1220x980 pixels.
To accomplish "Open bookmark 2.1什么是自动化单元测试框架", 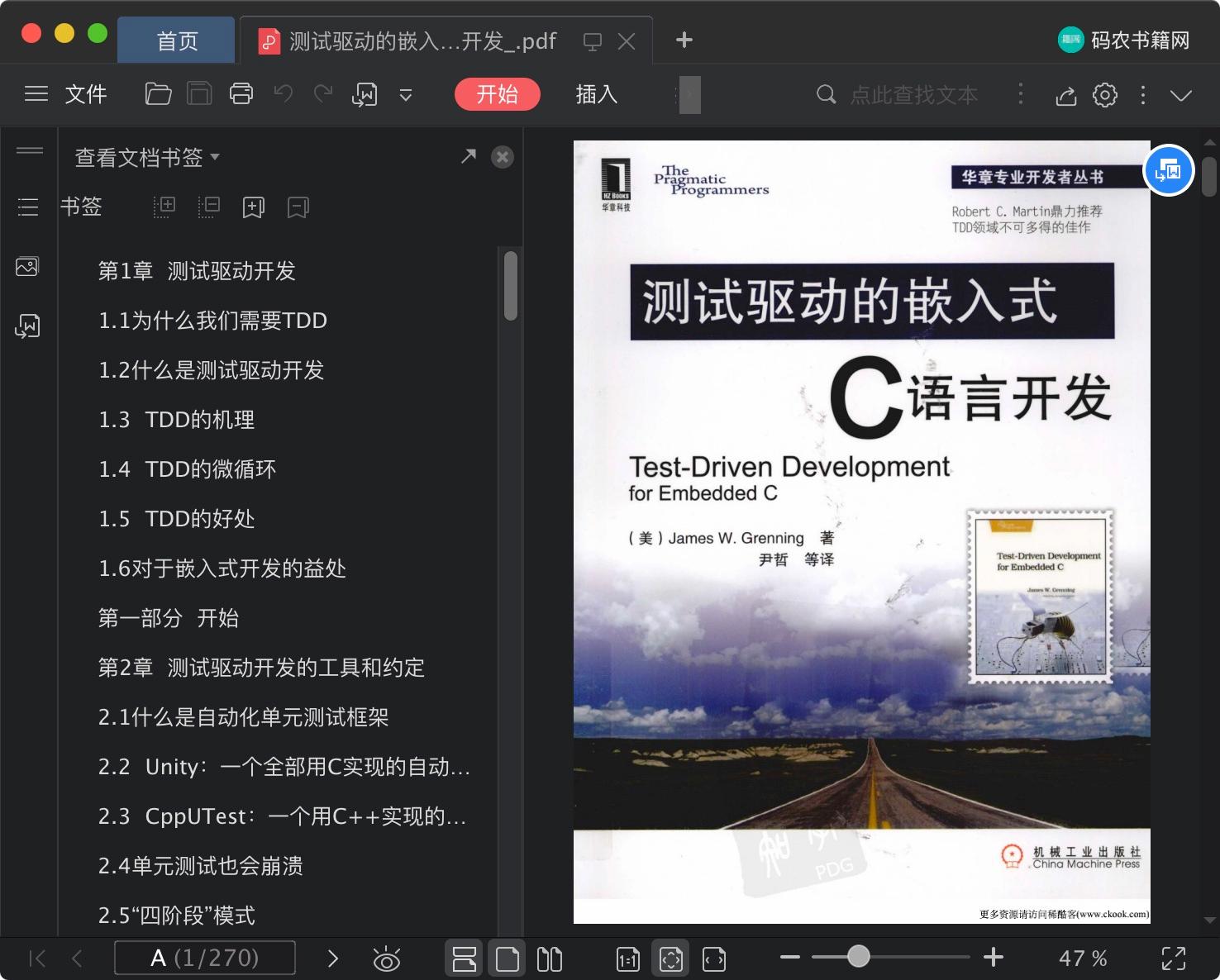I will click(x=243, y=717).
